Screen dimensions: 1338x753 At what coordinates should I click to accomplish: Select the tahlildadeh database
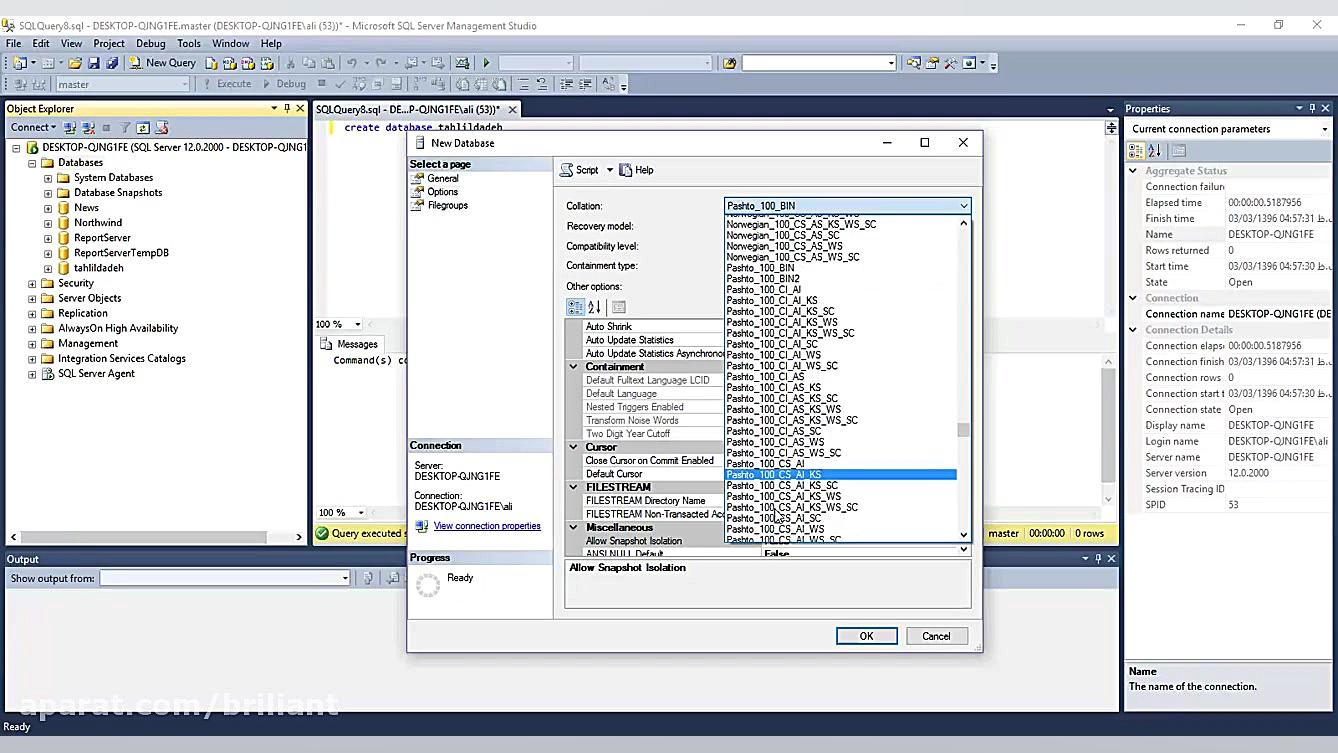tap(99, 268)
